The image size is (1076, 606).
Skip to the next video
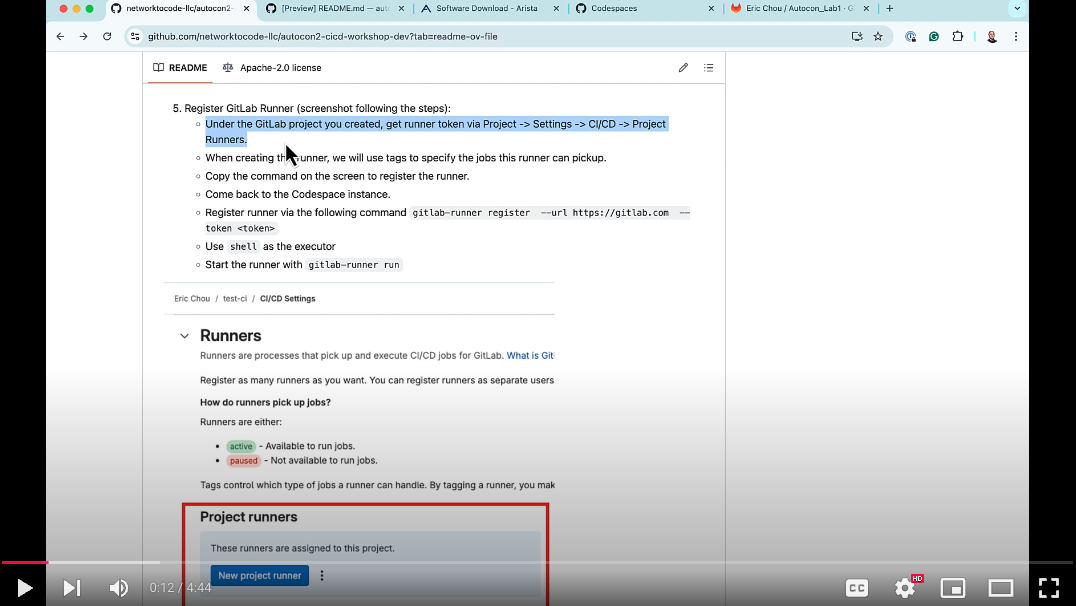point(71,588)
